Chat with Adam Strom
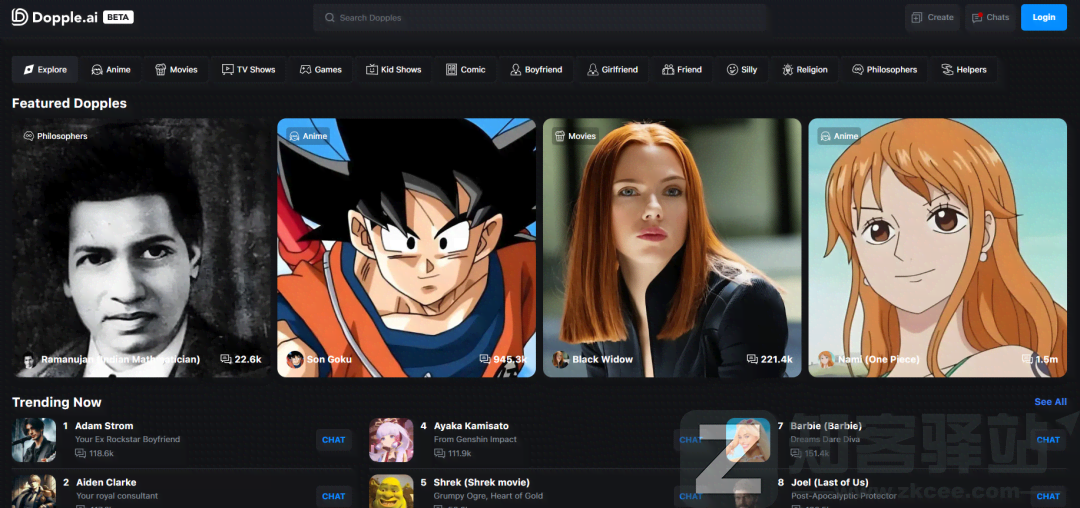This screenshot has height=508, width=1080. (x=333, y=440)
